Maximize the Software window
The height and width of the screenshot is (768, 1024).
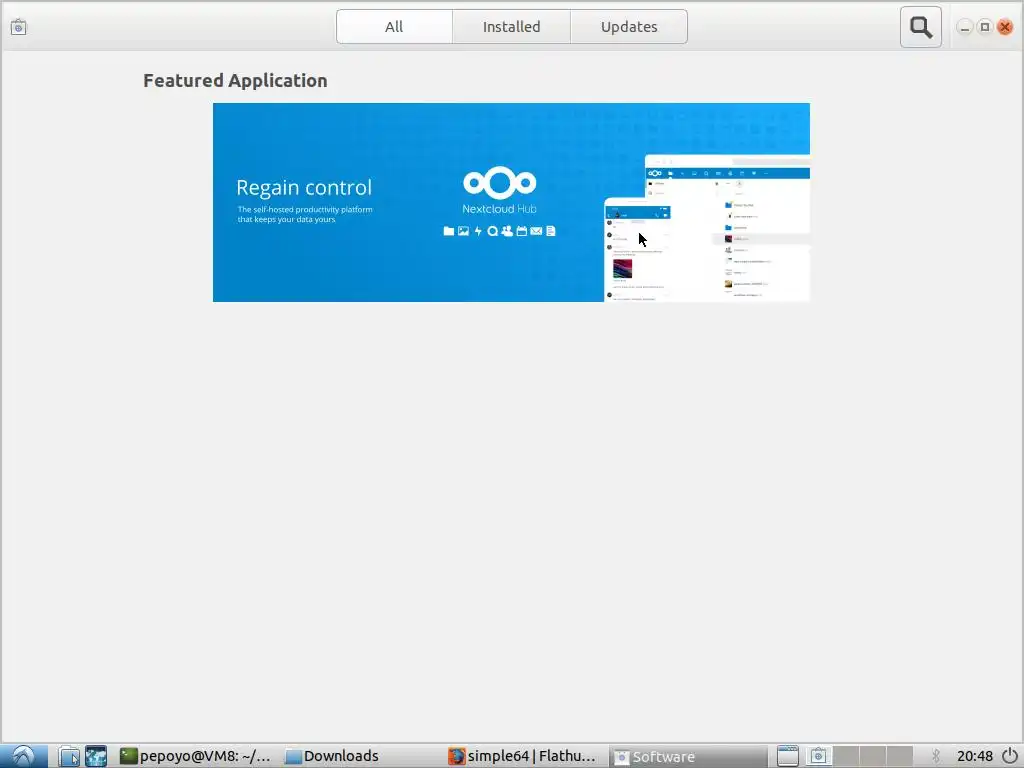coord(984,27)
